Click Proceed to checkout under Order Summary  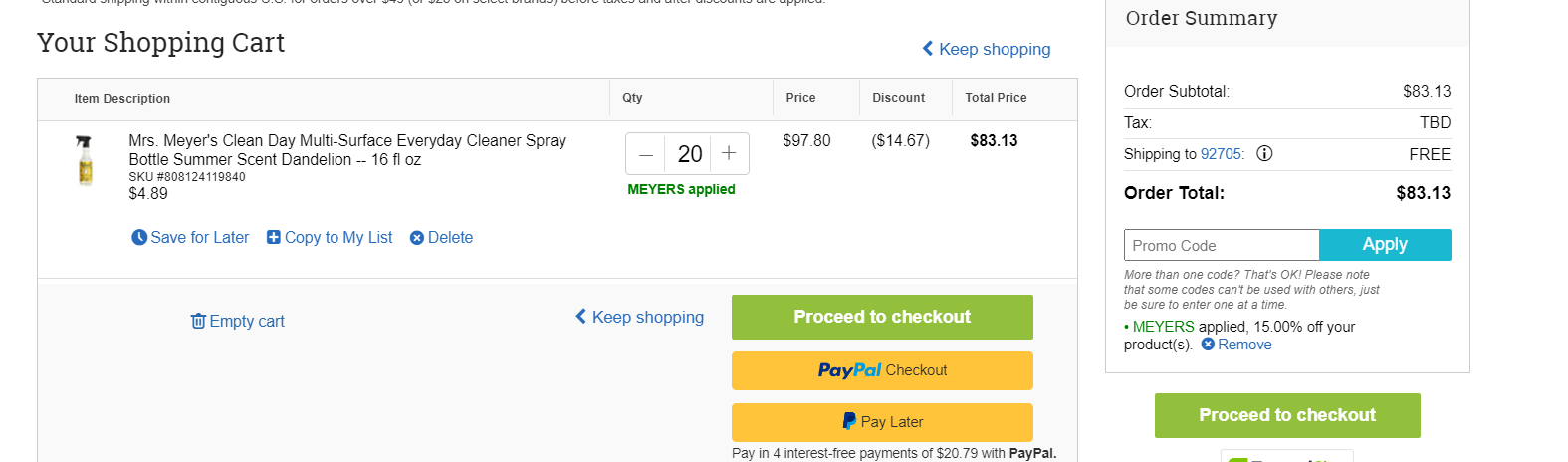pos(1287,415)
